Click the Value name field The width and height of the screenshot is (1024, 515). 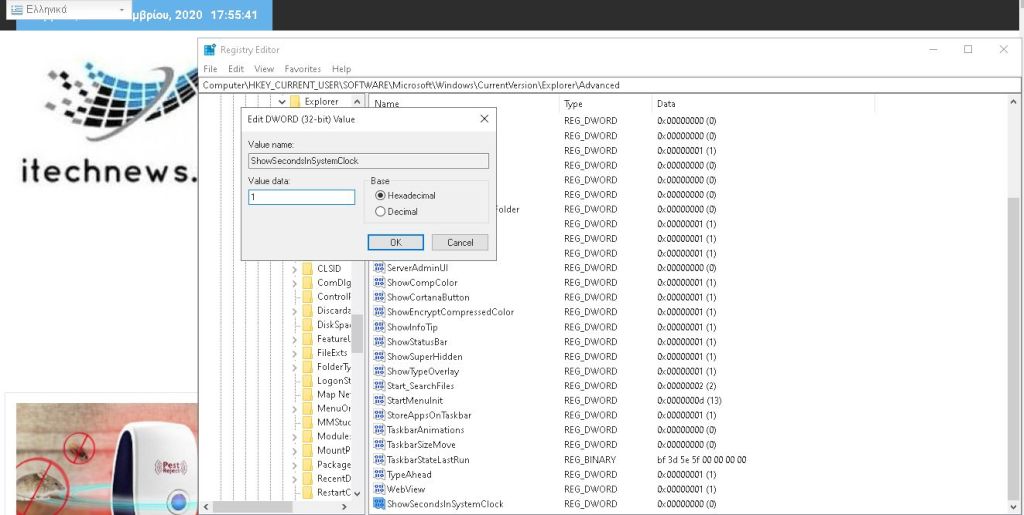[368, 161]
